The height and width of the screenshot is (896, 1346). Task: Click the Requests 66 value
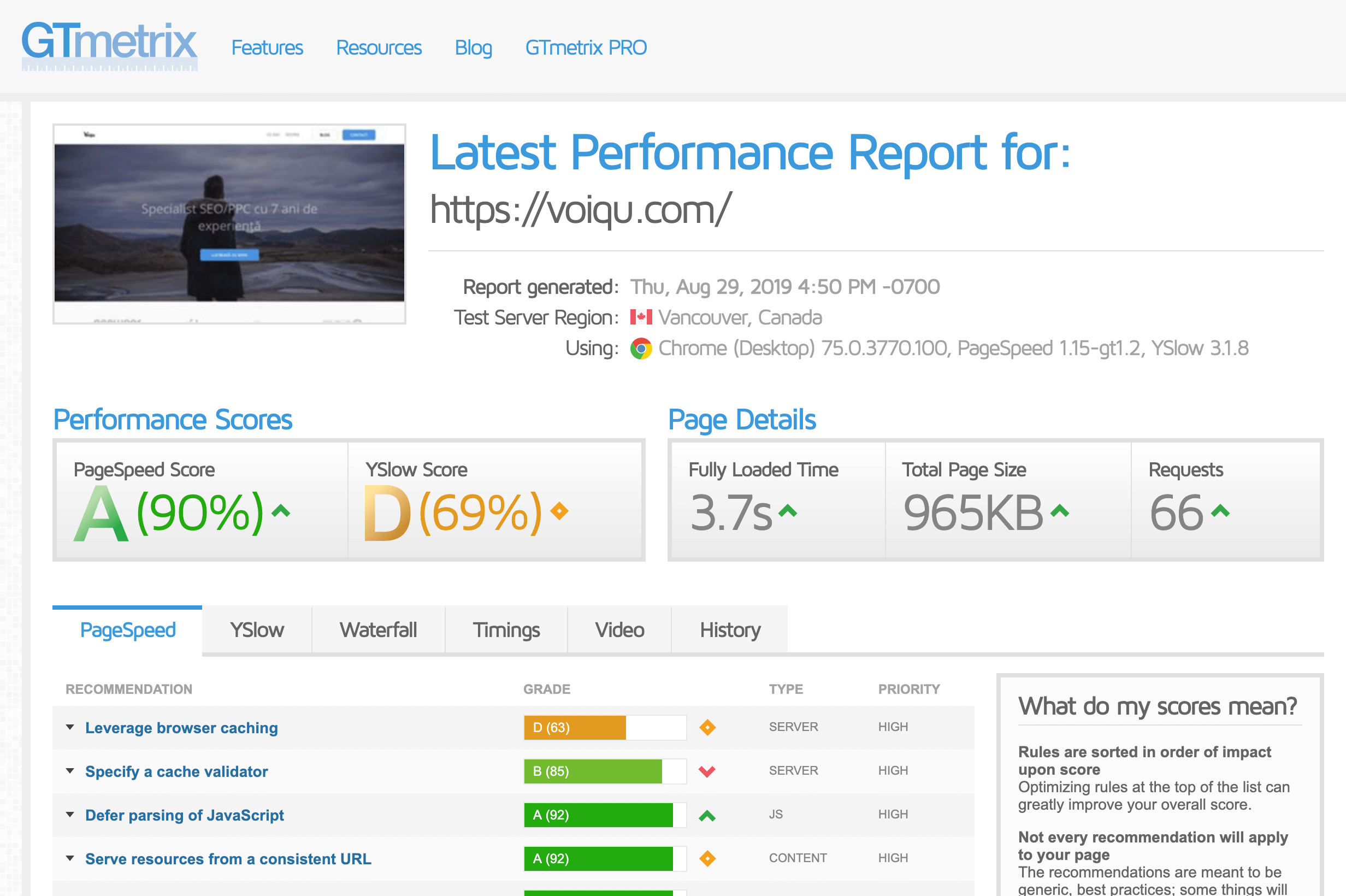pos(1176,512)
